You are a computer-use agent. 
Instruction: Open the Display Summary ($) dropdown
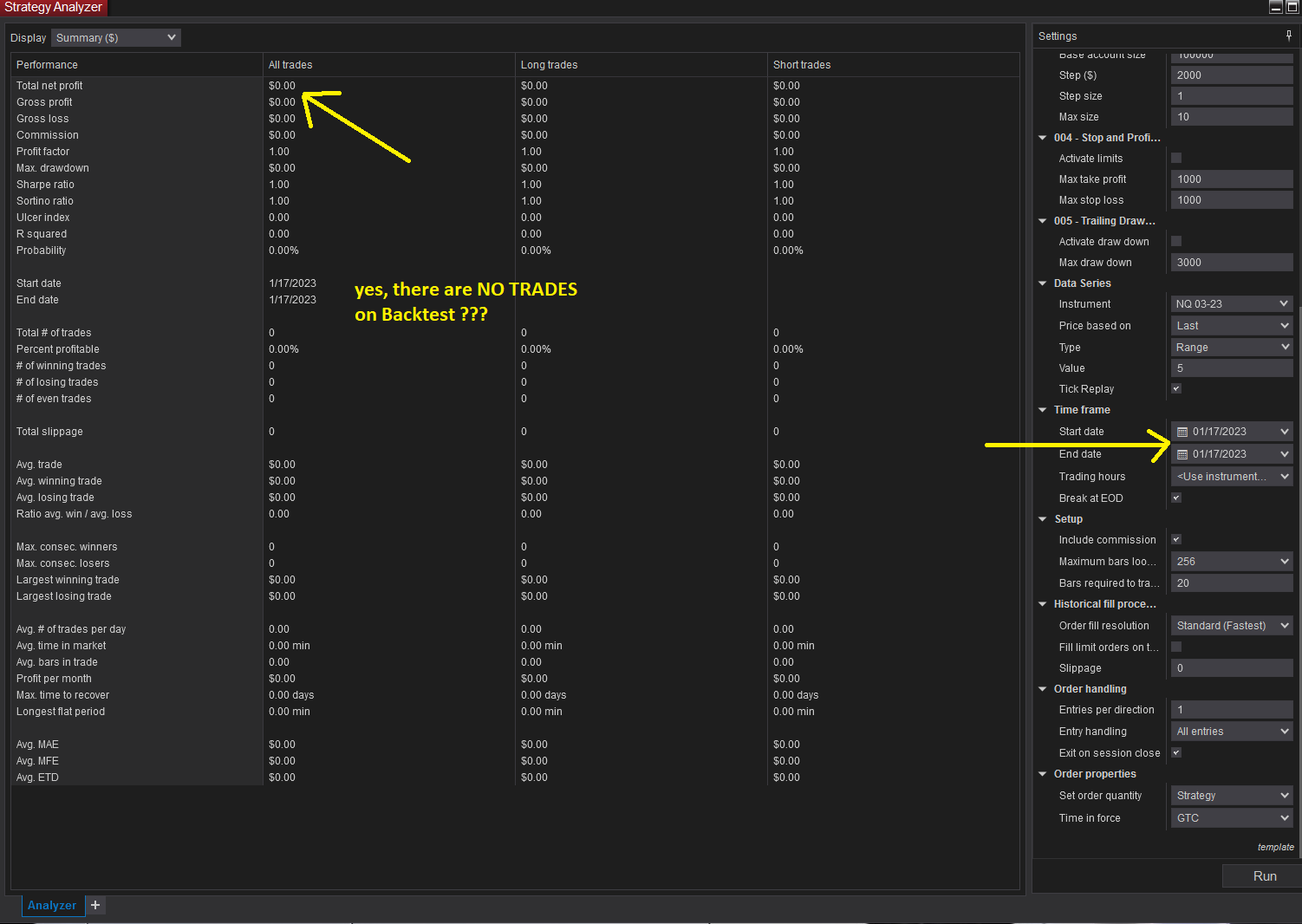point(116,37)
